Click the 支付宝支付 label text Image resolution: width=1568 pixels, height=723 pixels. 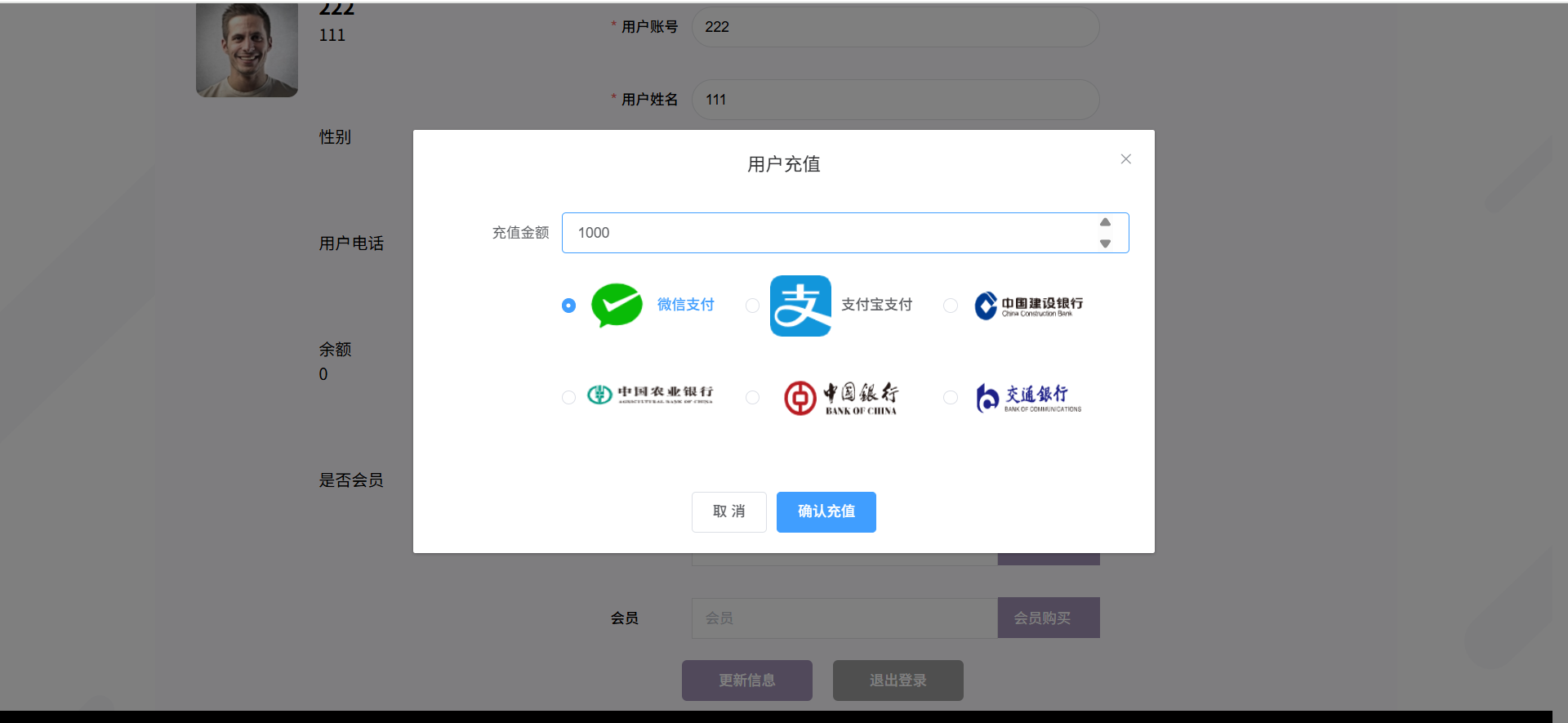click(x=877, y=305)
